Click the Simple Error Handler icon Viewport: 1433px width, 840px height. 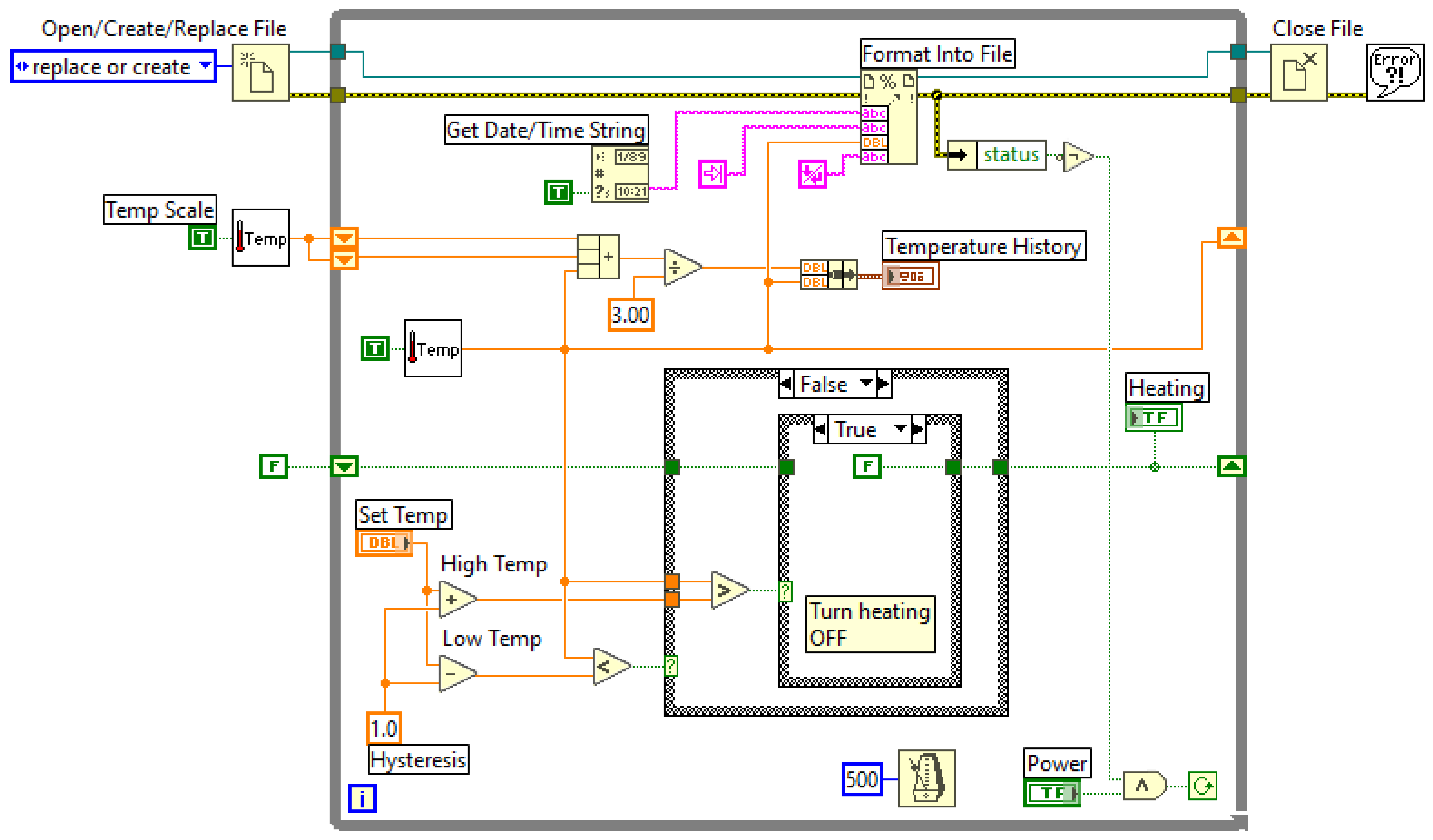pos(1394,73)
